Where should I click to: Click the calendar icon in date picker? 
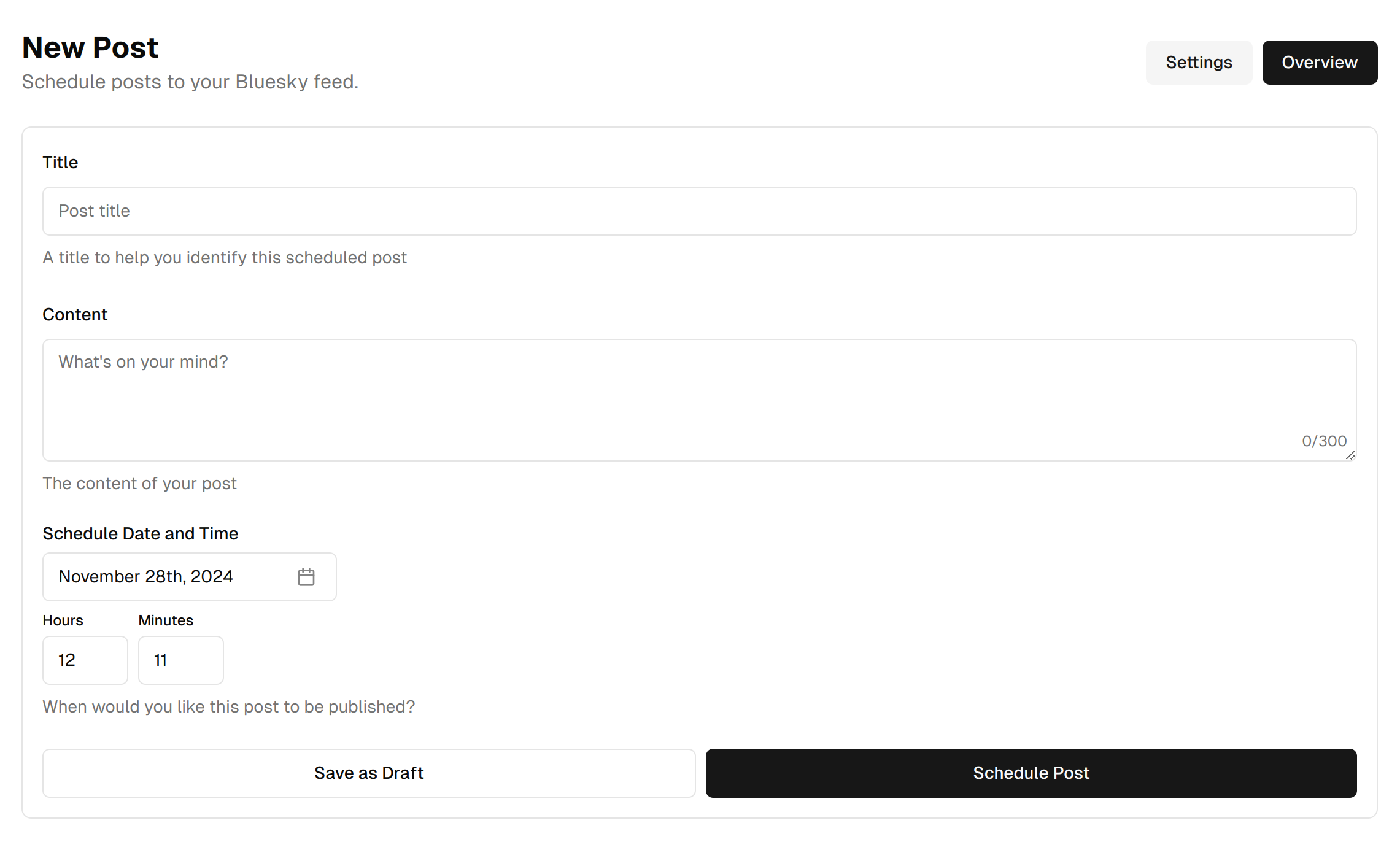pos(306,577)
